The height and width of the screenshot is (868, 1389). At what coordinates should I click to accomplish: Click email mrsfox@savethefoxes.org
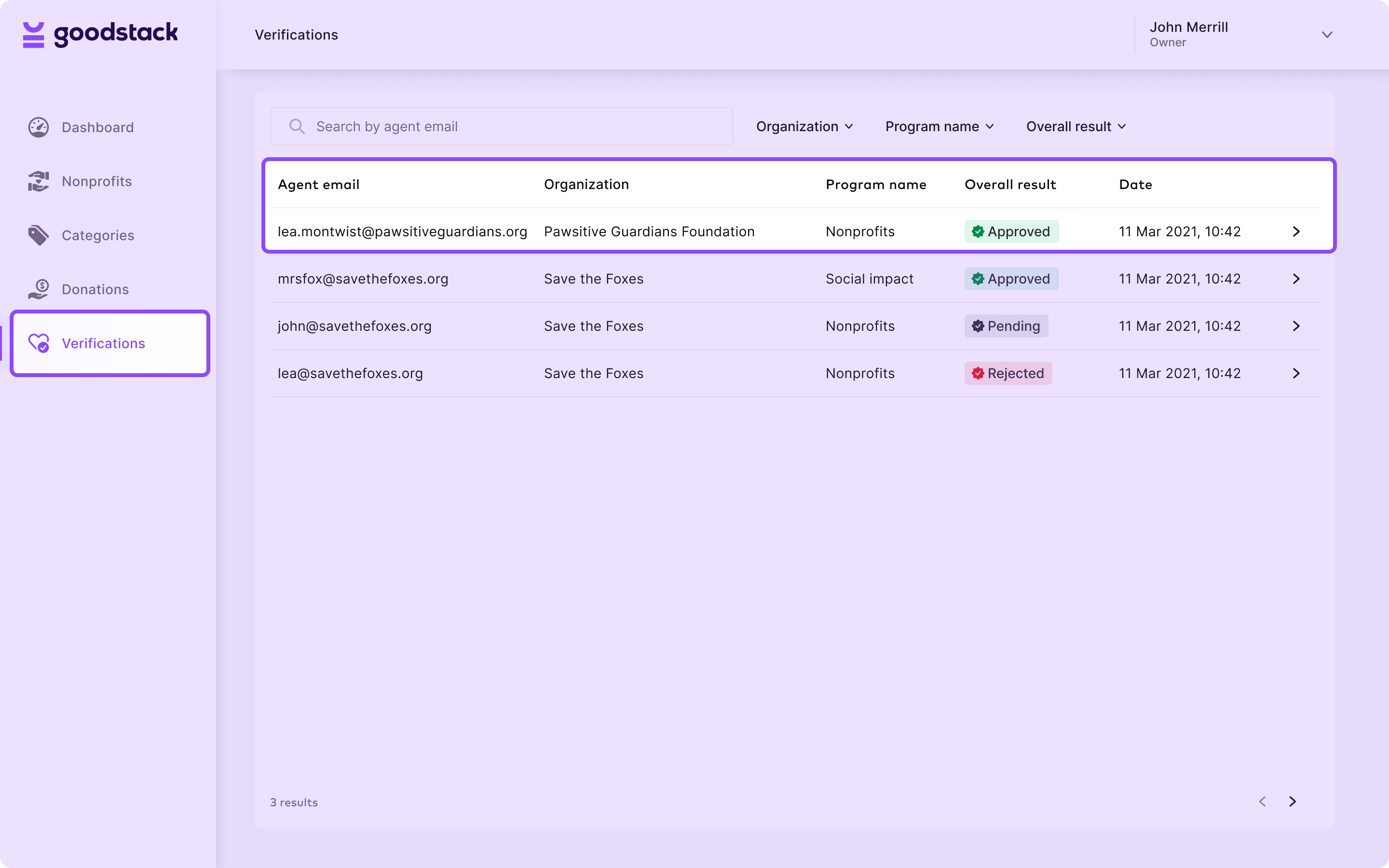tap(363, 279)
